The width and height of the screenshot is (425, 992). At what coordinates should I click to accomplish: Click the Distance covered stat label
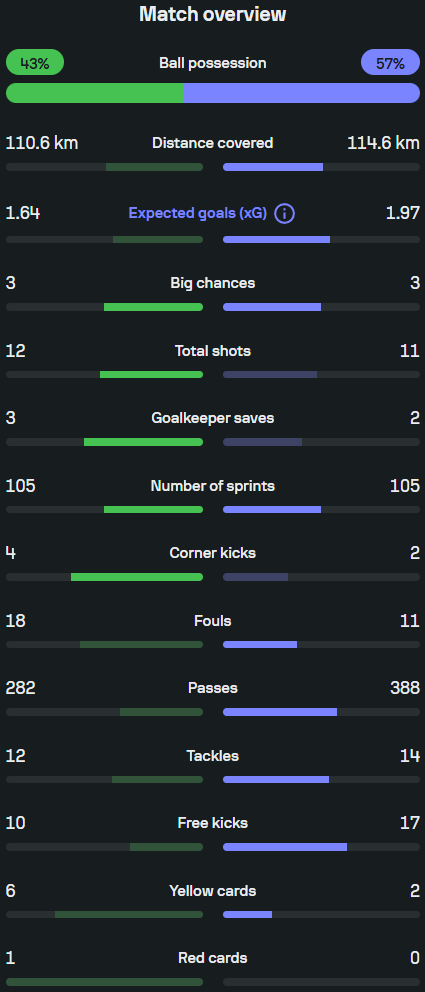click(212, 143)
